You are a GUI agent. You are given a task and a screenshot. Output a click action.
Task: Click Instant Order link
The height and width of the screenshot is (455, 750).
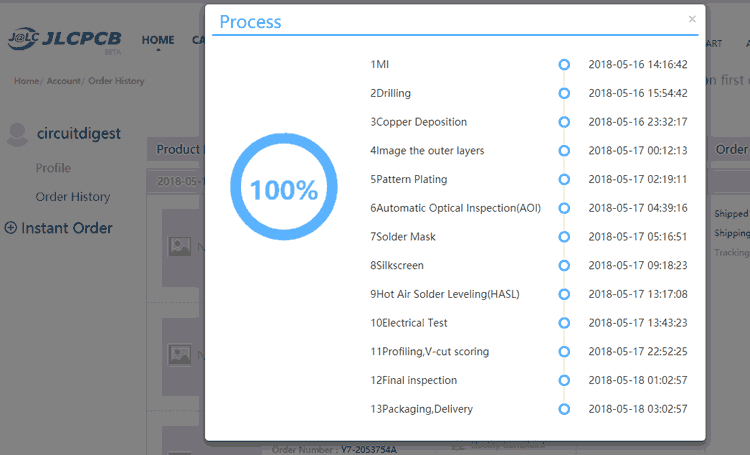point(67,228)
